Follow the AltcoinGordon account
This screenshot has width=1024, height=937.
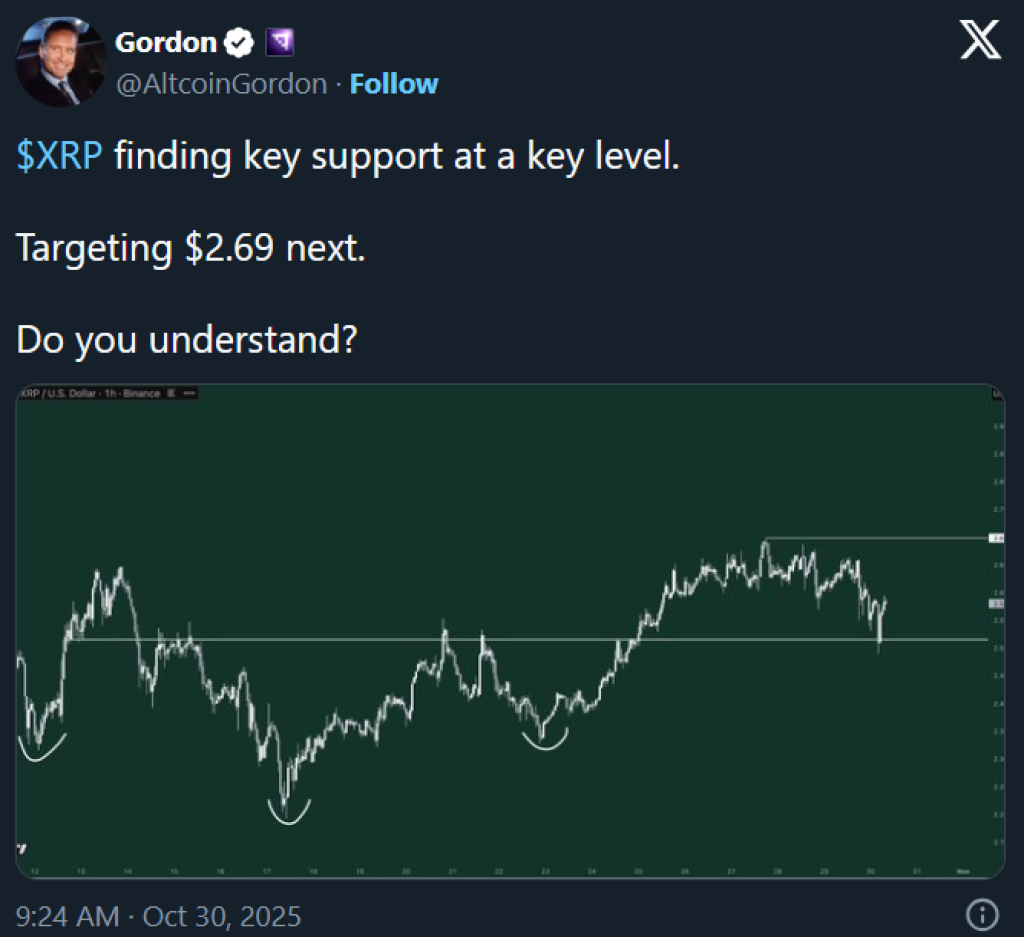[394, 84]
